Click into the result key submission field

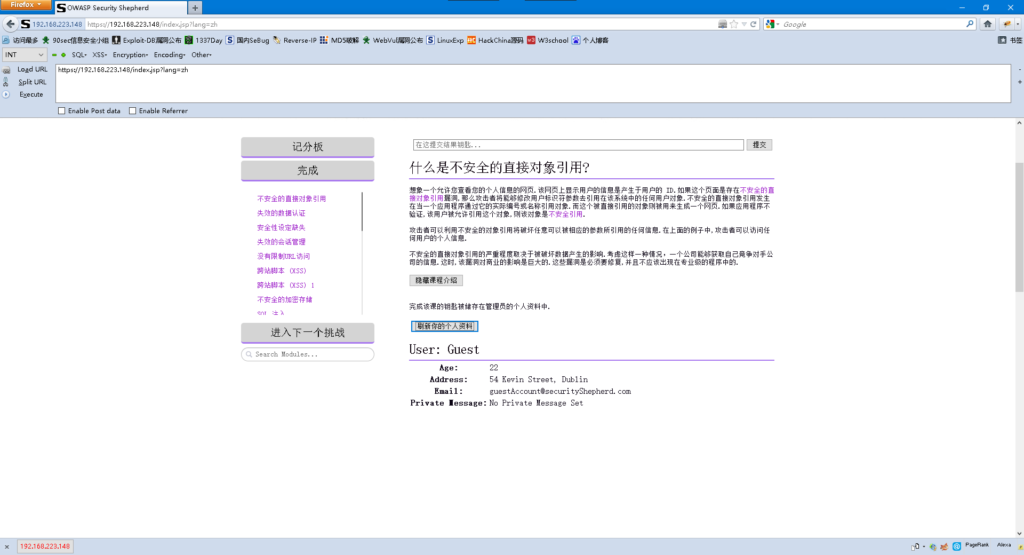578,145
